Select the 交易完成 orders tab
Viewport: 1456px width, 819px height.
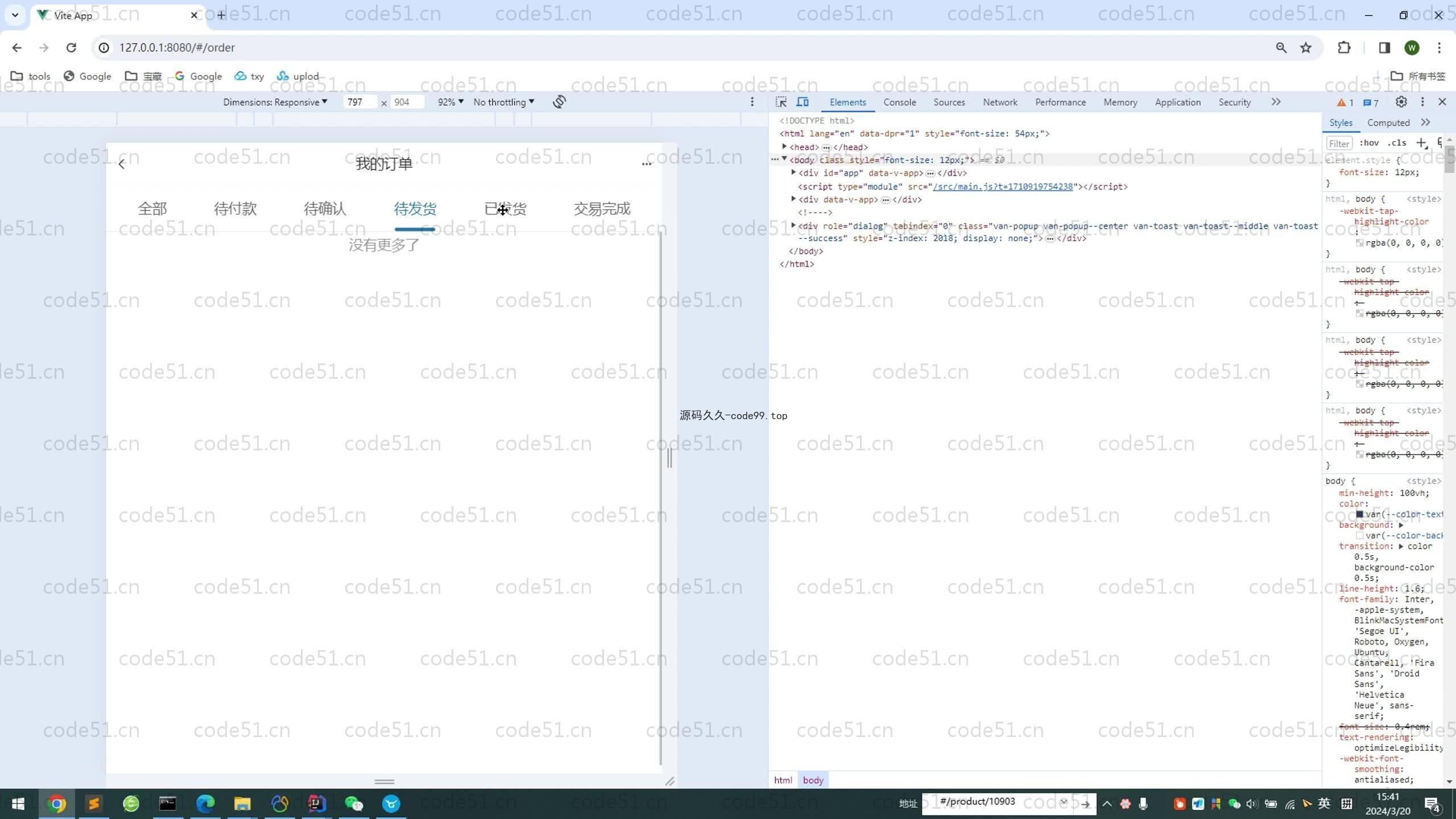tap(602, 209)
